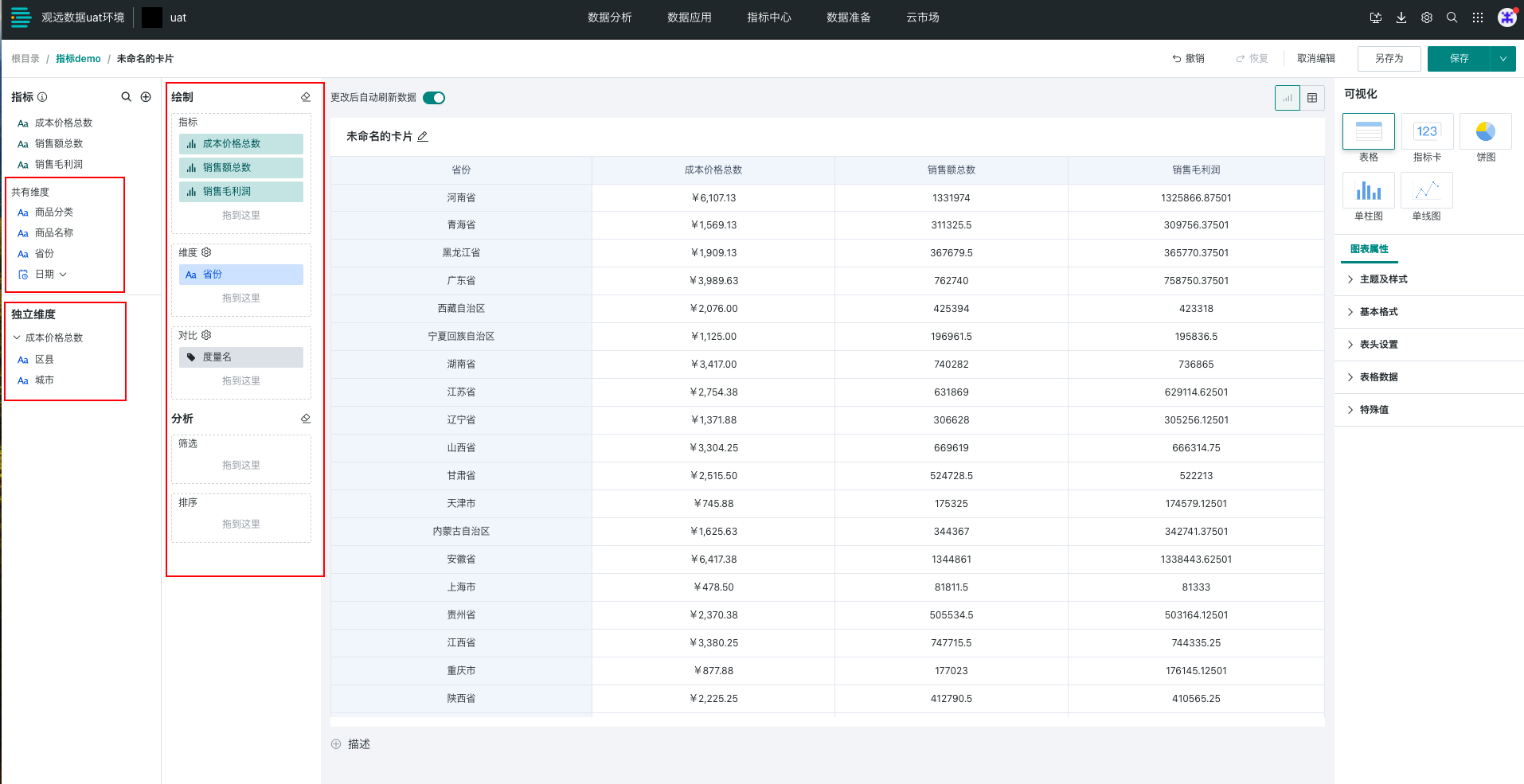This screenshot has height=784, width=1524.
Task: Click the search icon in the 指标 panel
Action: click(126, 97)
